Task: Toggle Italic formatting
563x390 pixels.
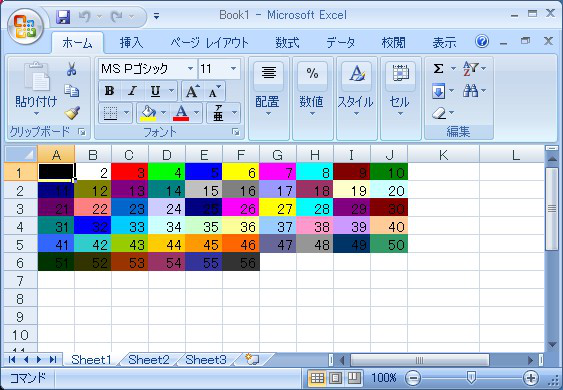Action: coord(132,91)
